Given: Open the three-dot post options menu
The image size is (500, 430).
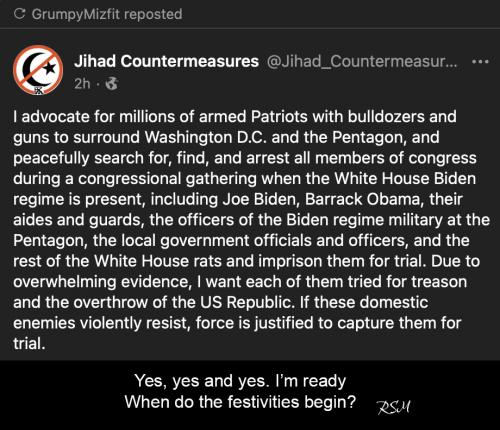Looking at the screenshot, I should point(480,62).
